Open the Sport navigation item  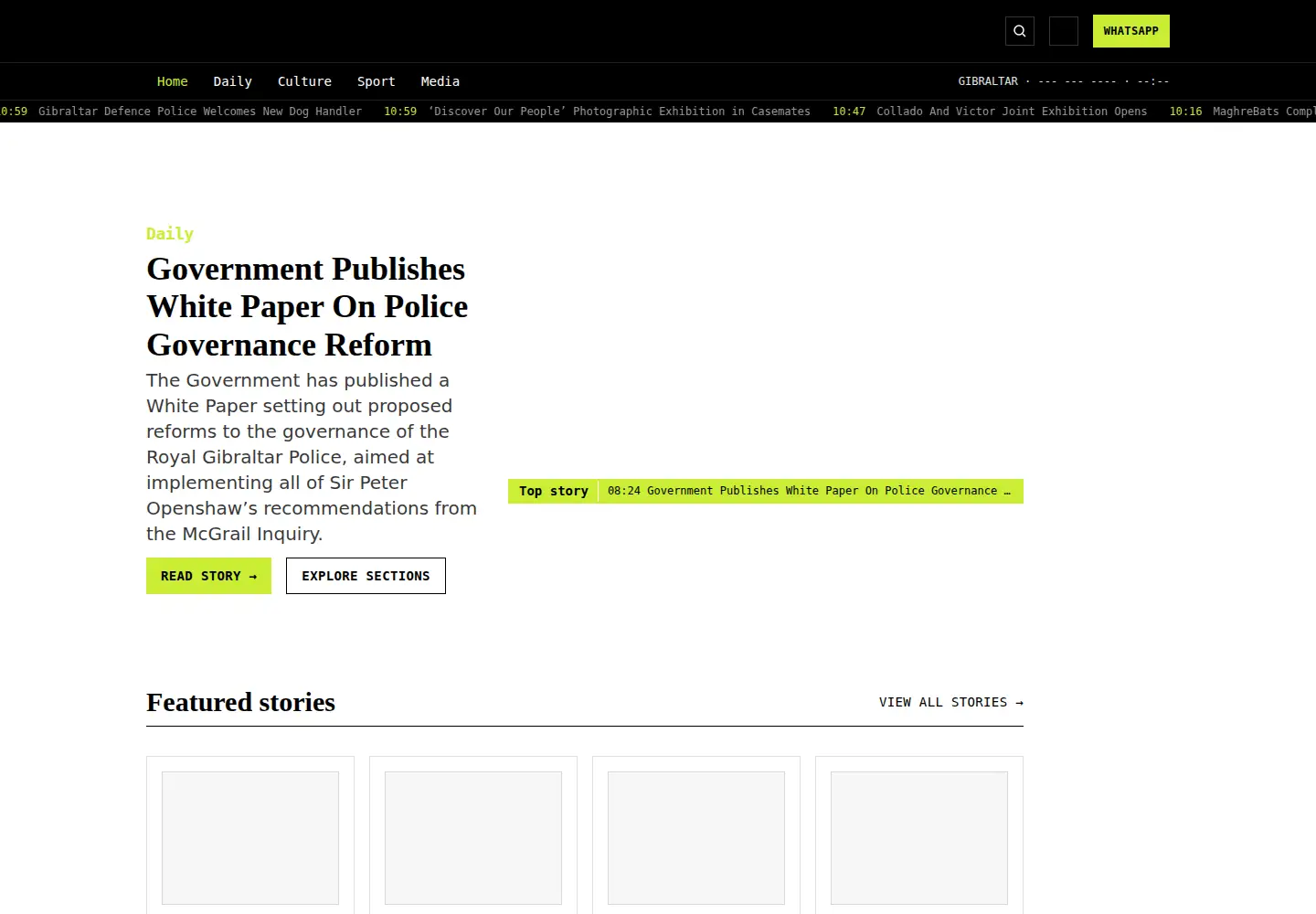(376, 81)
